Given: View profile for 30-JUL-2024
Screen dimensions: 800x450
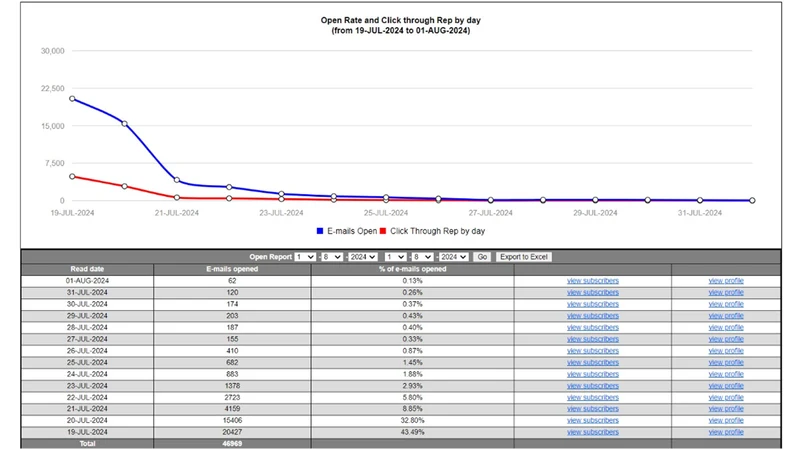Looking at the screenshot, I should coord(726,304).
